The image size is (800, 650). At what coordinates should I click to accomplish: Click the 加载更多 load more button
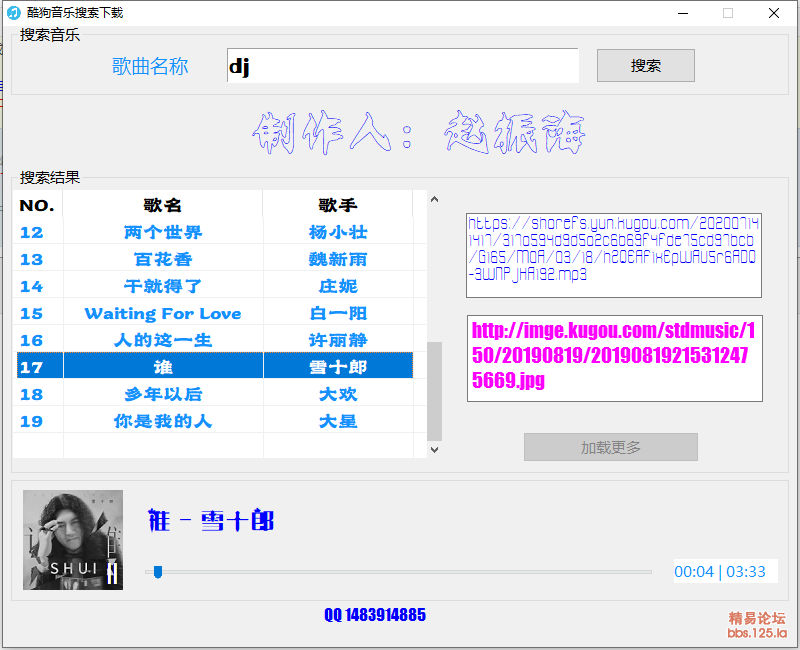pos(611,447)
